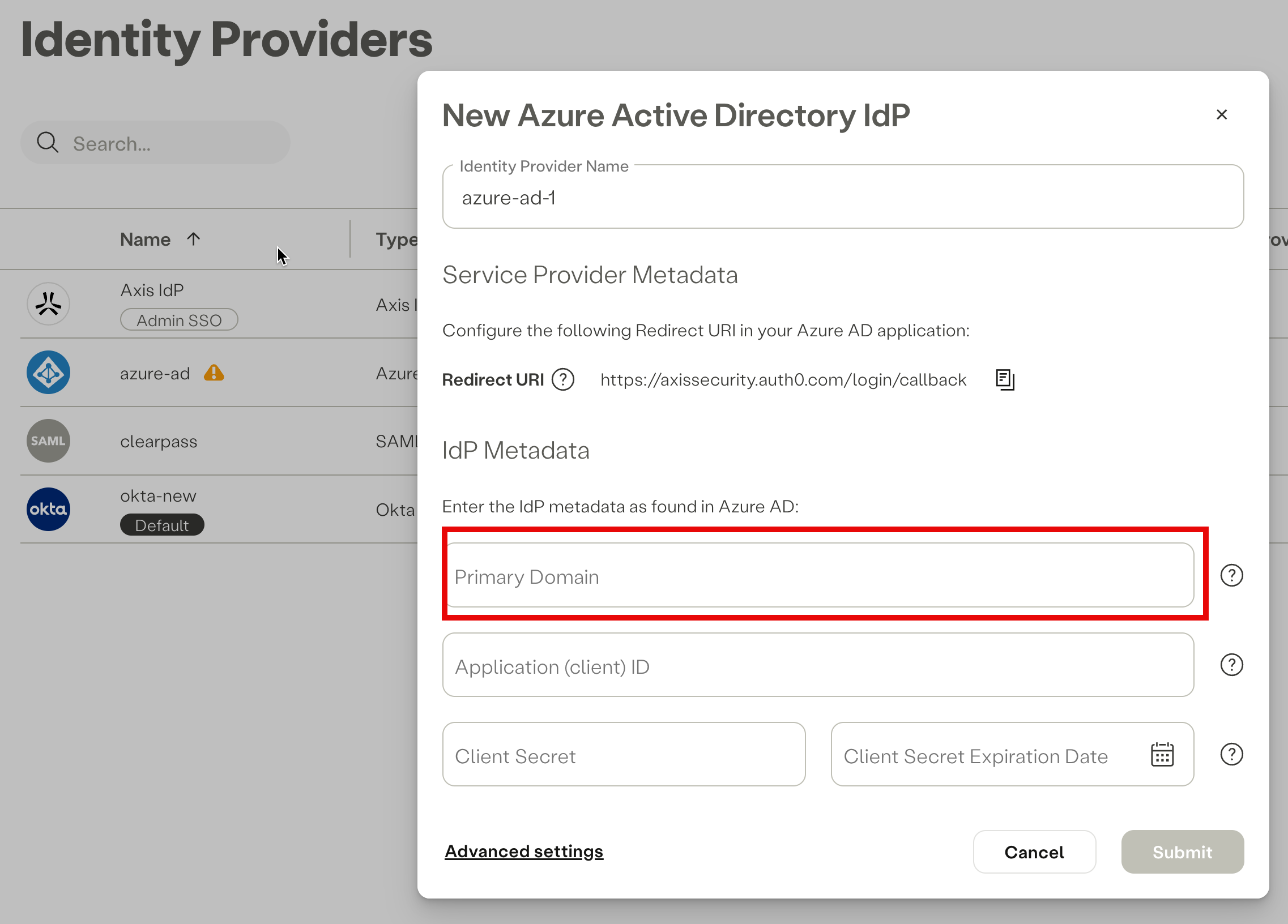The height and width of the screenshot is (924, 1288).
Task: Click the Admin SSO badge
Action: coord(179,320)
